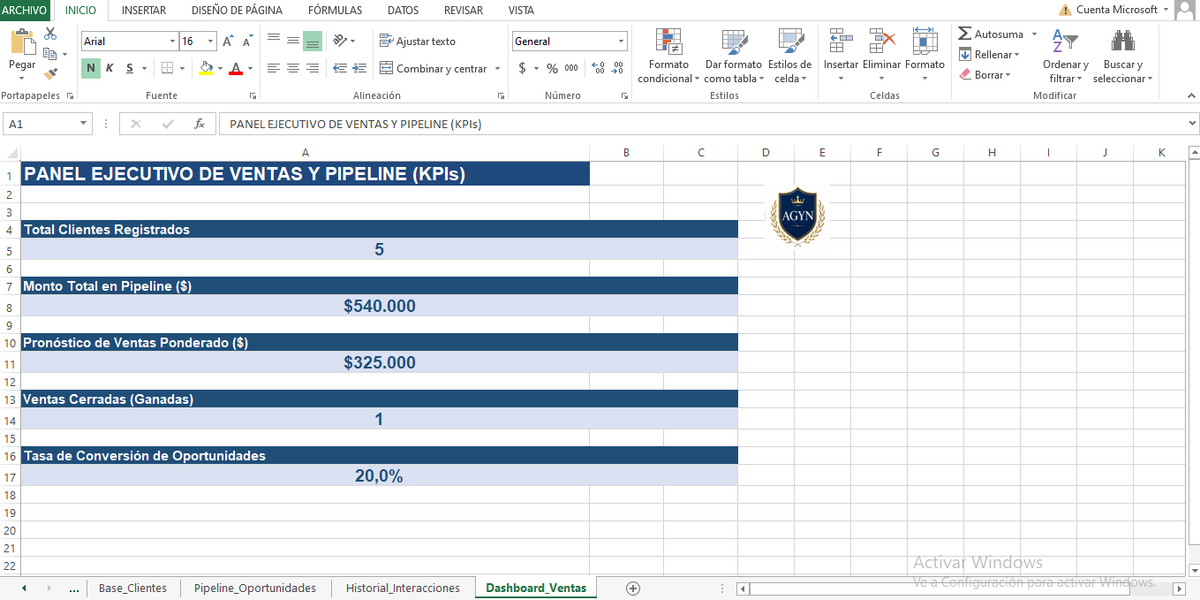Expand the Name Box dropdown arrow
Screen dimensions: 1200x600
click(x=84, y=124)
